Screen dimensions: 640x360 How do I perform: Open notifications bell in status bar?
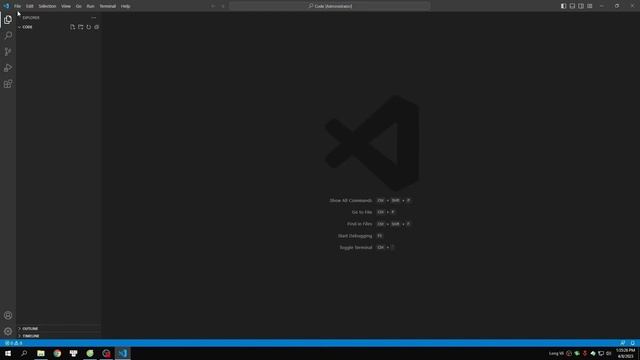click(x=633, y=343)
